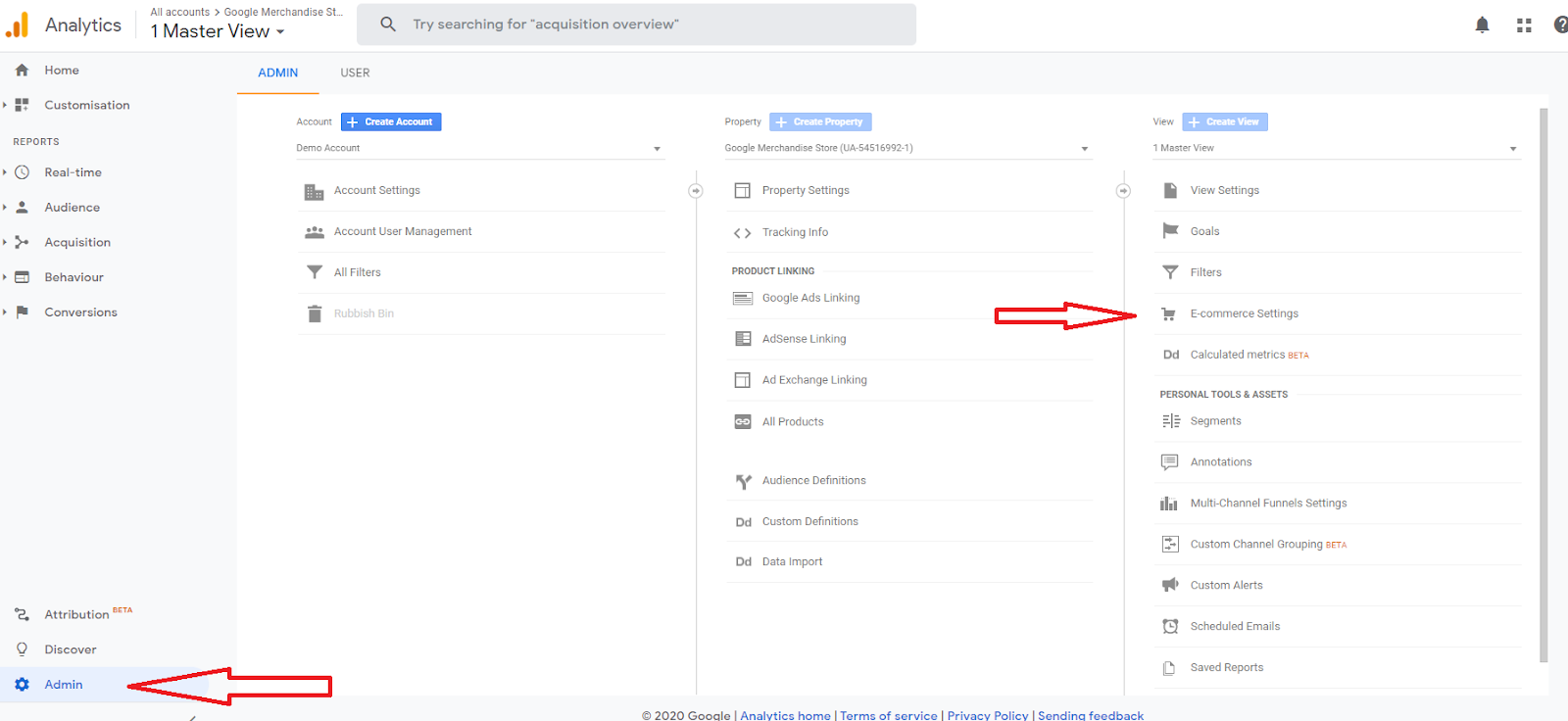
Task: Open the Sending feedback link
Action: 1091,715
